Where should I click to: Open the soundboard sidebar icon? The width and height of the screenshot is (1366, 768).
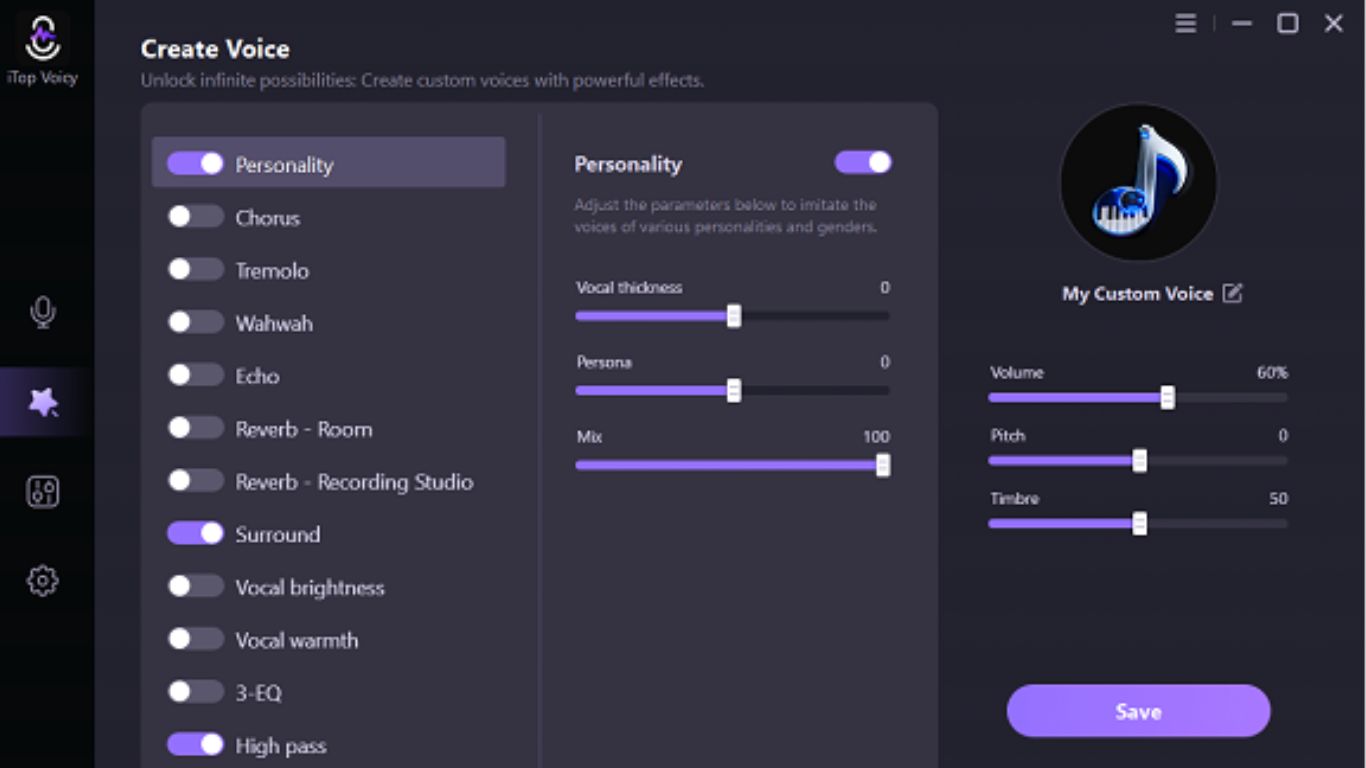pyautogui.click(x=42, y=491)
